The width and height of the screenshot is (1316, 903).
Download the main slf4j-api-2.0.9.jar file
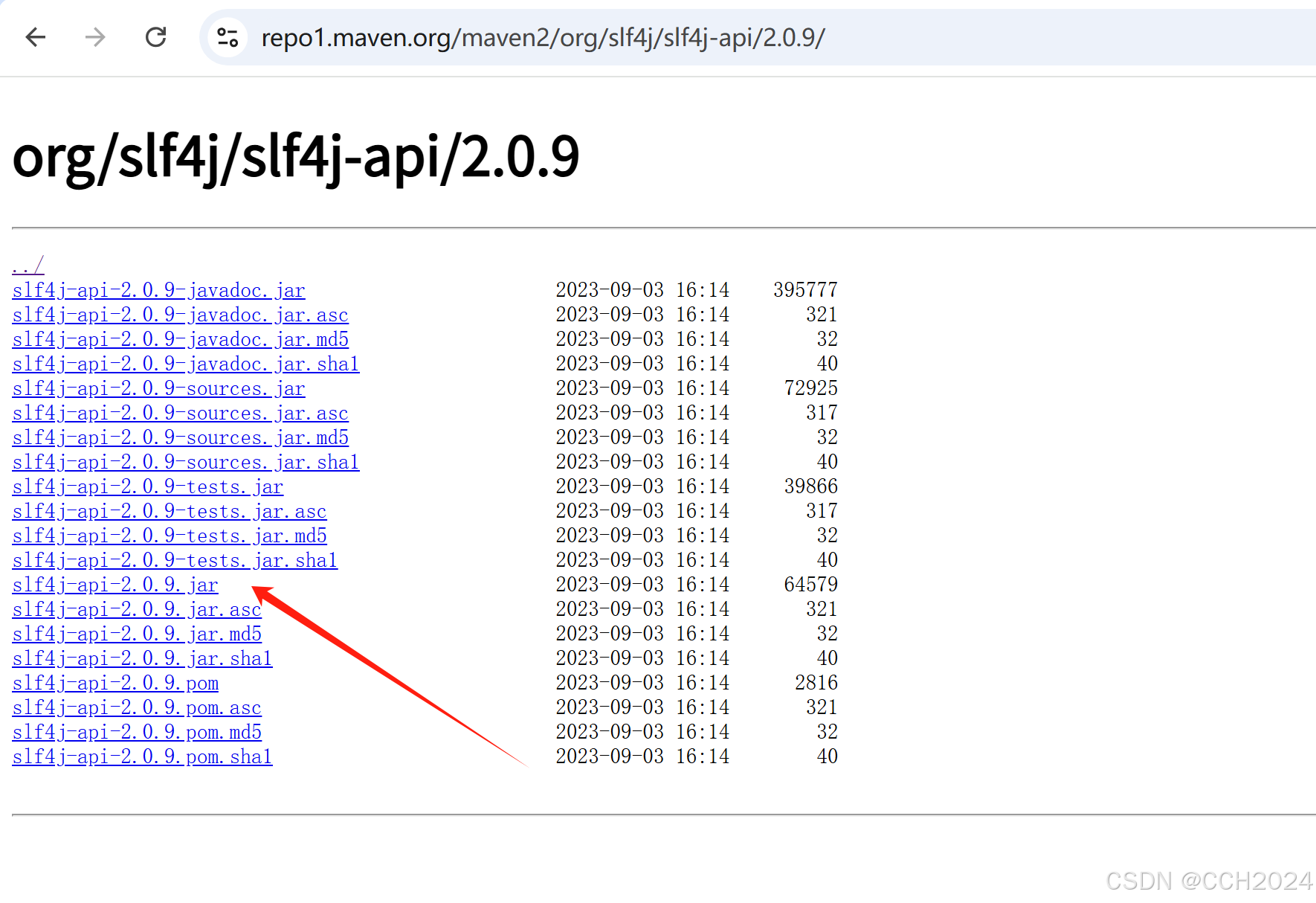coord(115,585)
